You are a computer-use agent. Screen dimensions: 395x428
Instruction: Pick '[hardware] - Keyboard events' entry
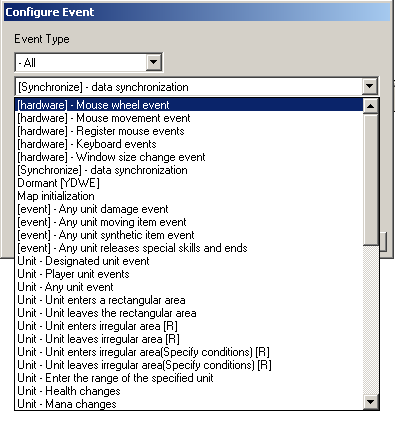pyautogui.click(x=189, y=144)
